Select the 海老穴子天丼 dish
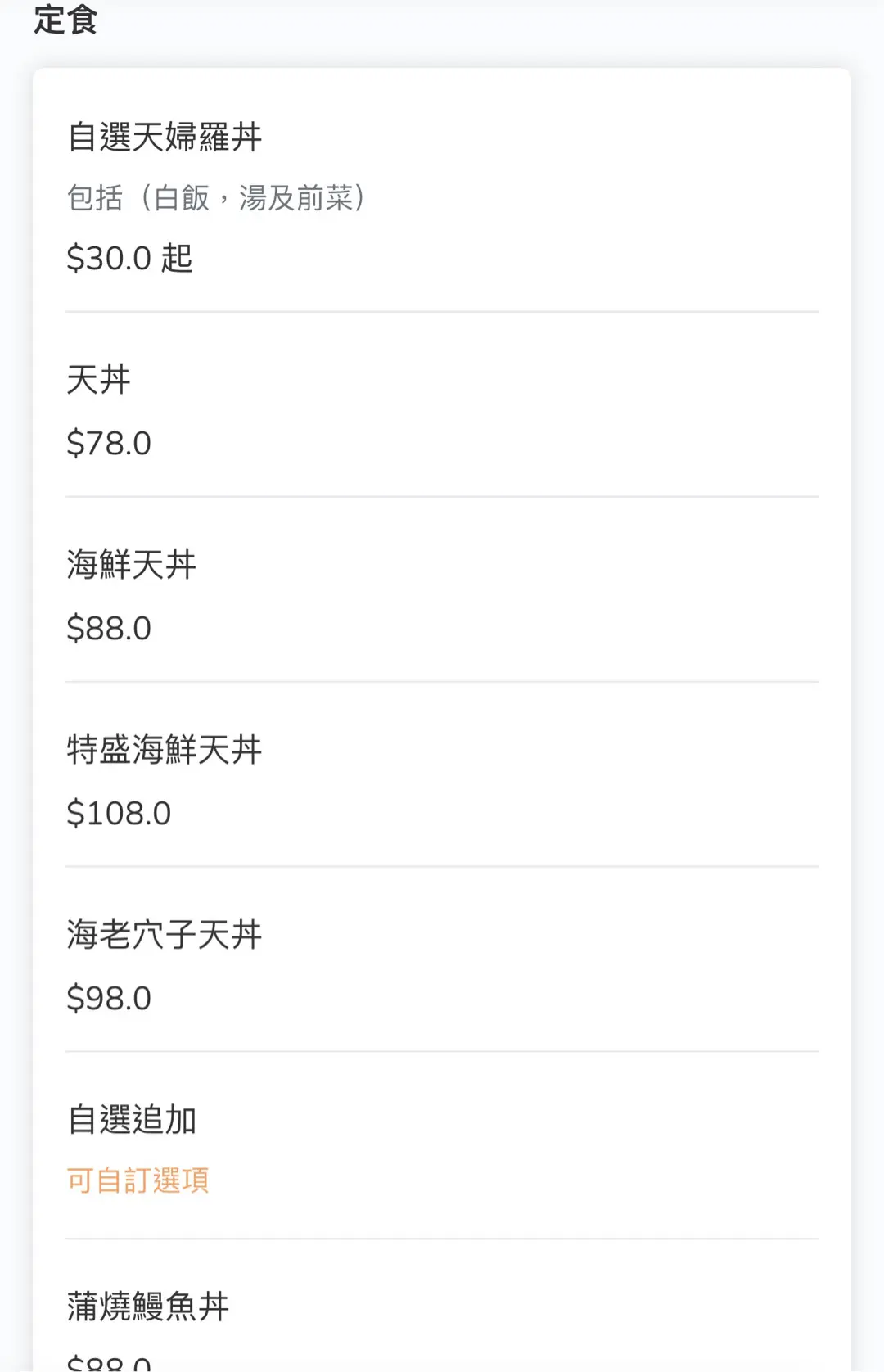 (164, 935)
